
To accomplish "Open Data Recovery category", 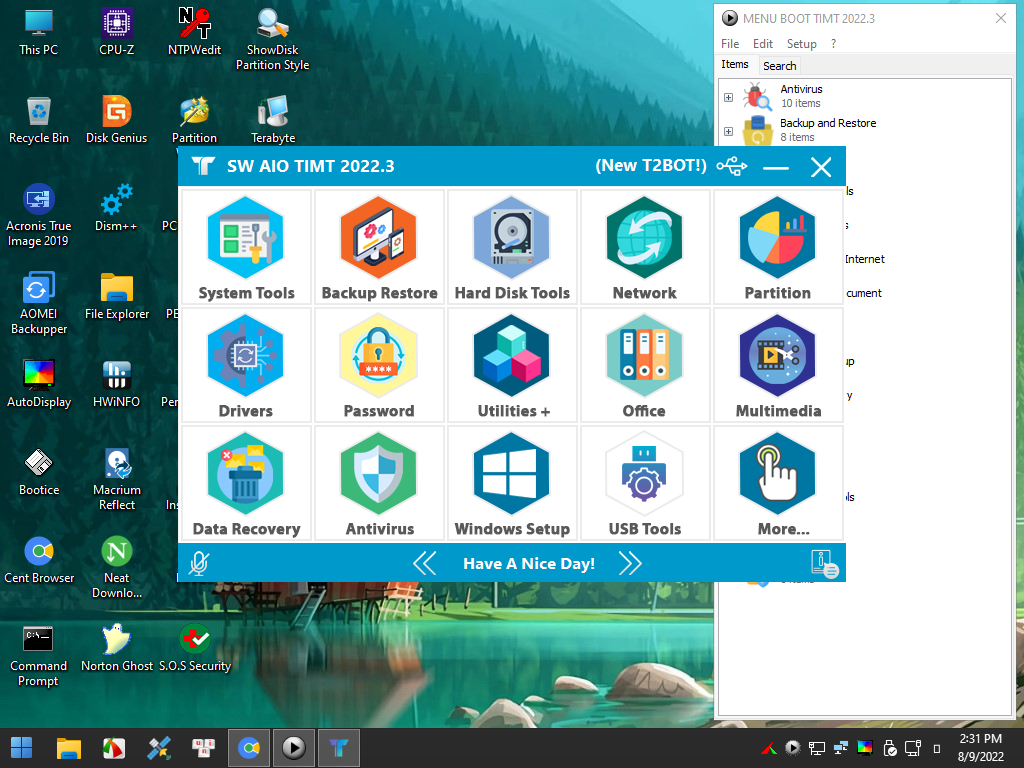I will pyautogui.click(x=246, y=483).
